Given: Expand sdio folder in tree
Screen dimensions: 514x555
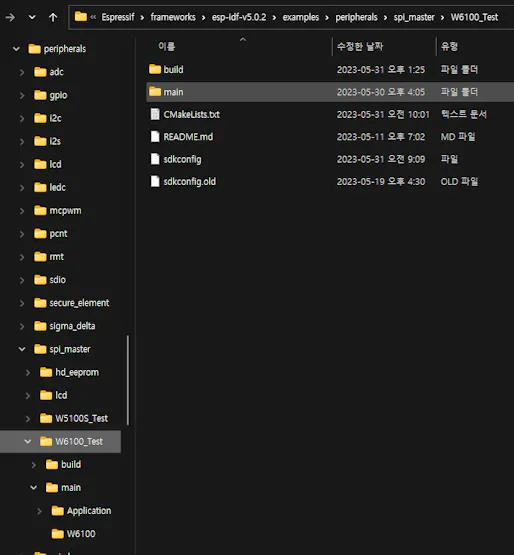Looking at the screenshot, I should [22, 280].
